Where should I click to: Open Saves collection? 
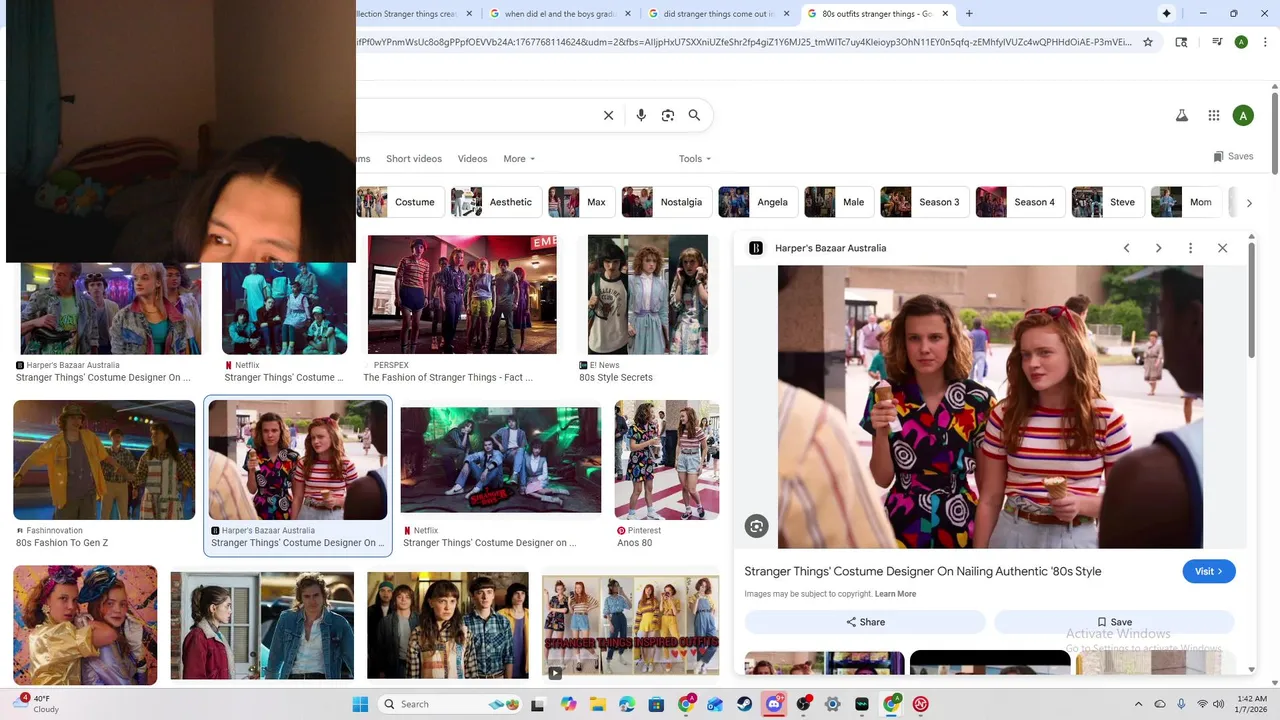(1233, 156)
